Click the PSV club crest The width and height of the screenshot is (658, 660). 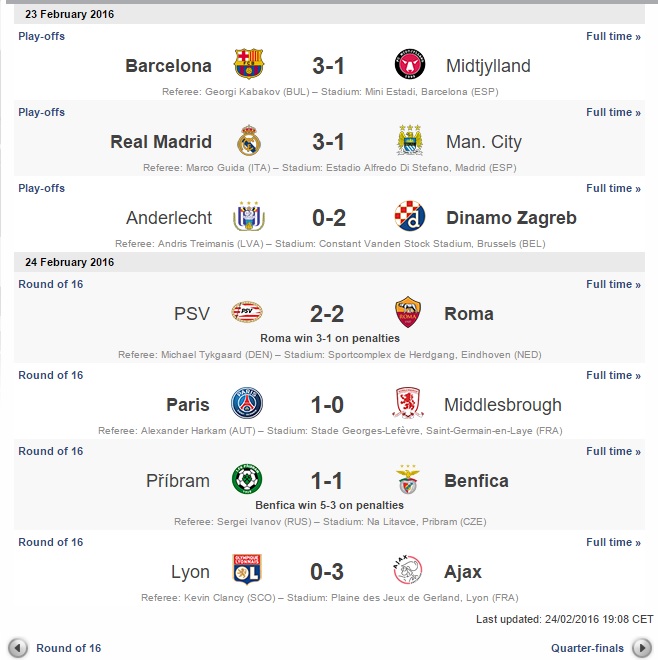point(247,314)
